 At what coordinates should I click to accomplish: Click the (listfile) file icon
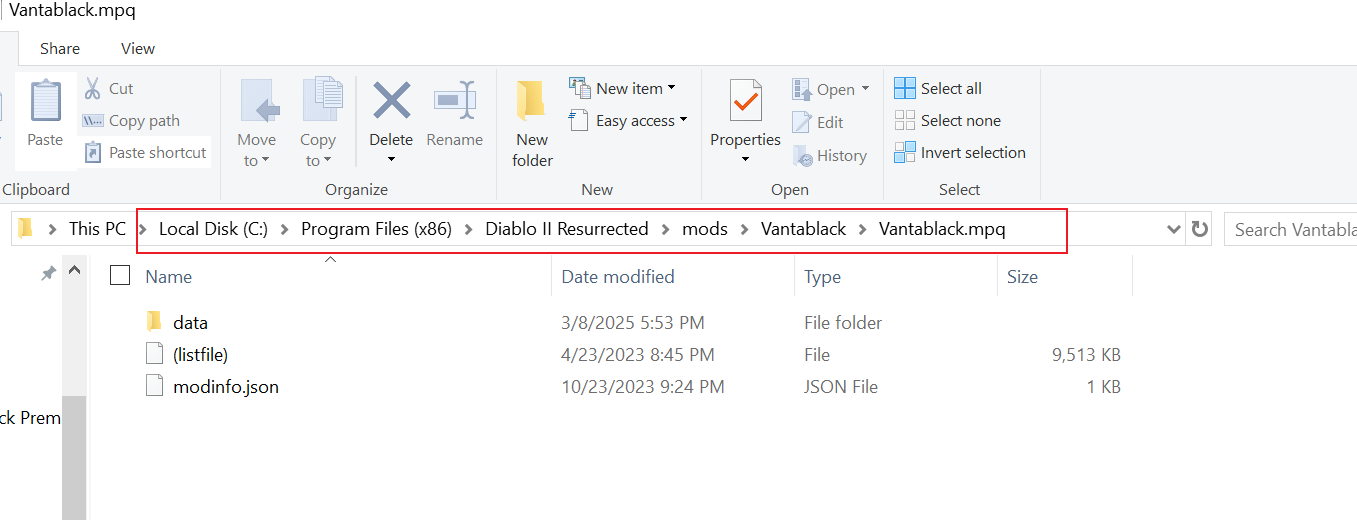(x=154, y=354)
